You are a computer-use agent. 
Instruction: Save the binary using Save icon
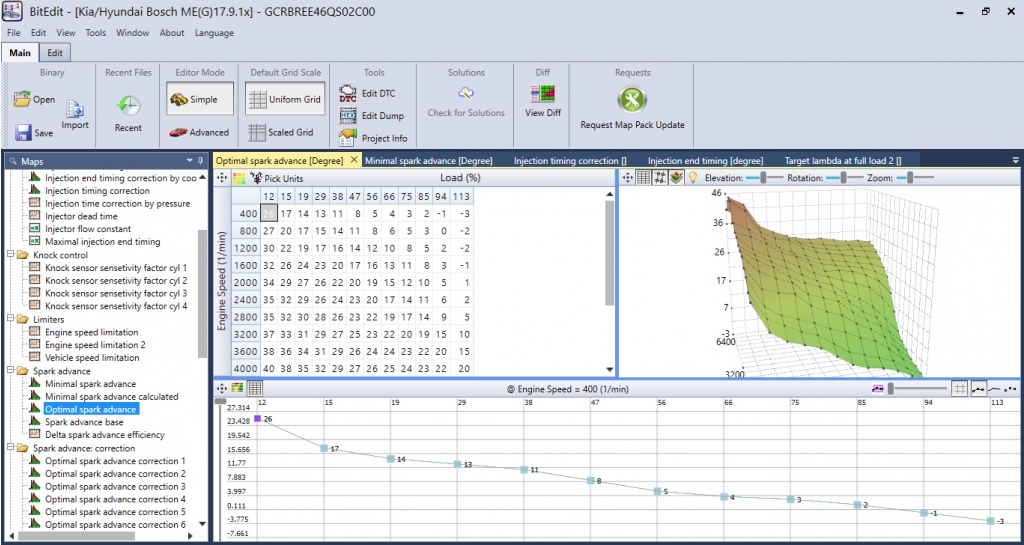pos(24,132)
